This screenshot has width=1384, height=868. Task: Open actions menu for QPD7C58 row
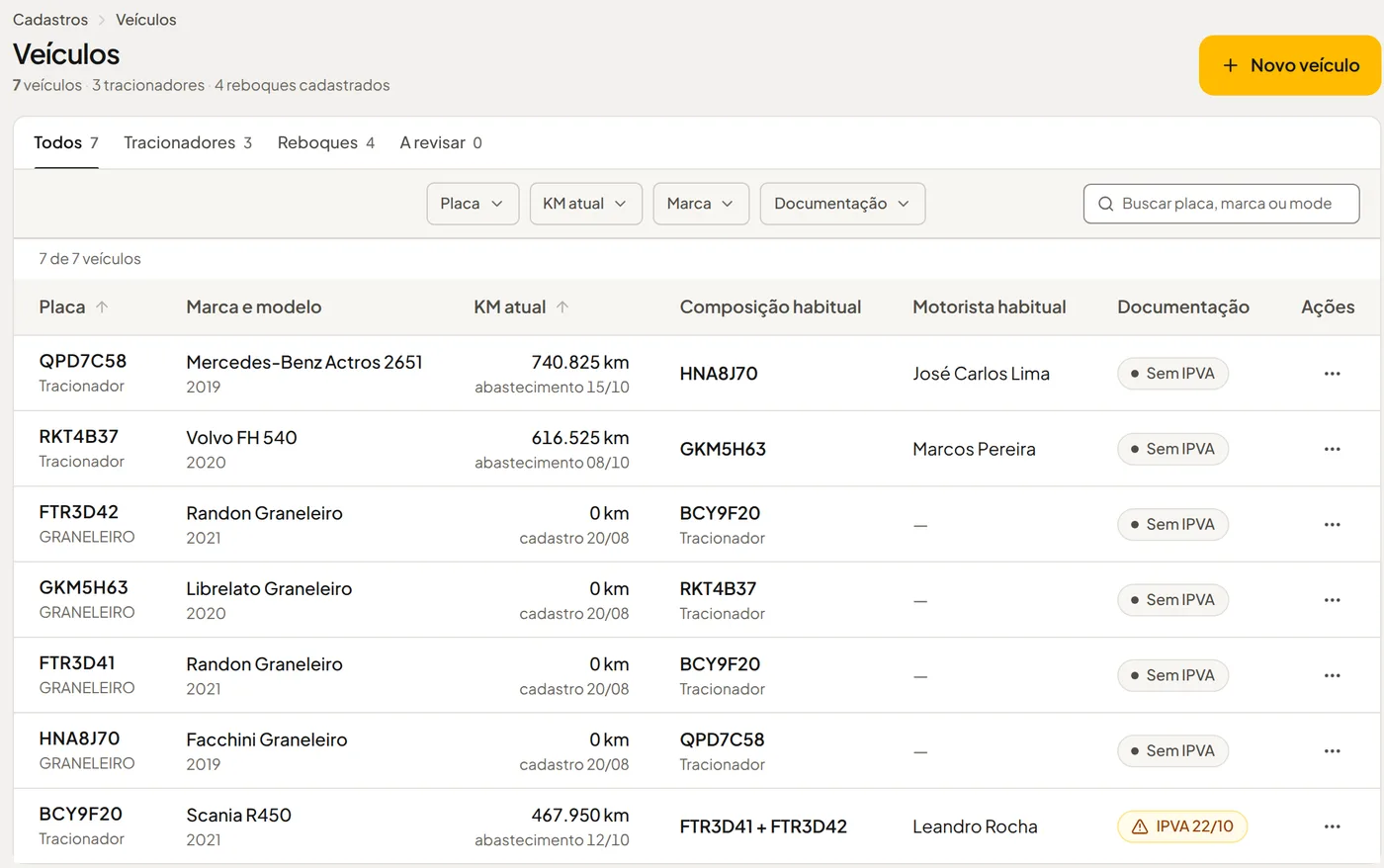coord(1332,374)
